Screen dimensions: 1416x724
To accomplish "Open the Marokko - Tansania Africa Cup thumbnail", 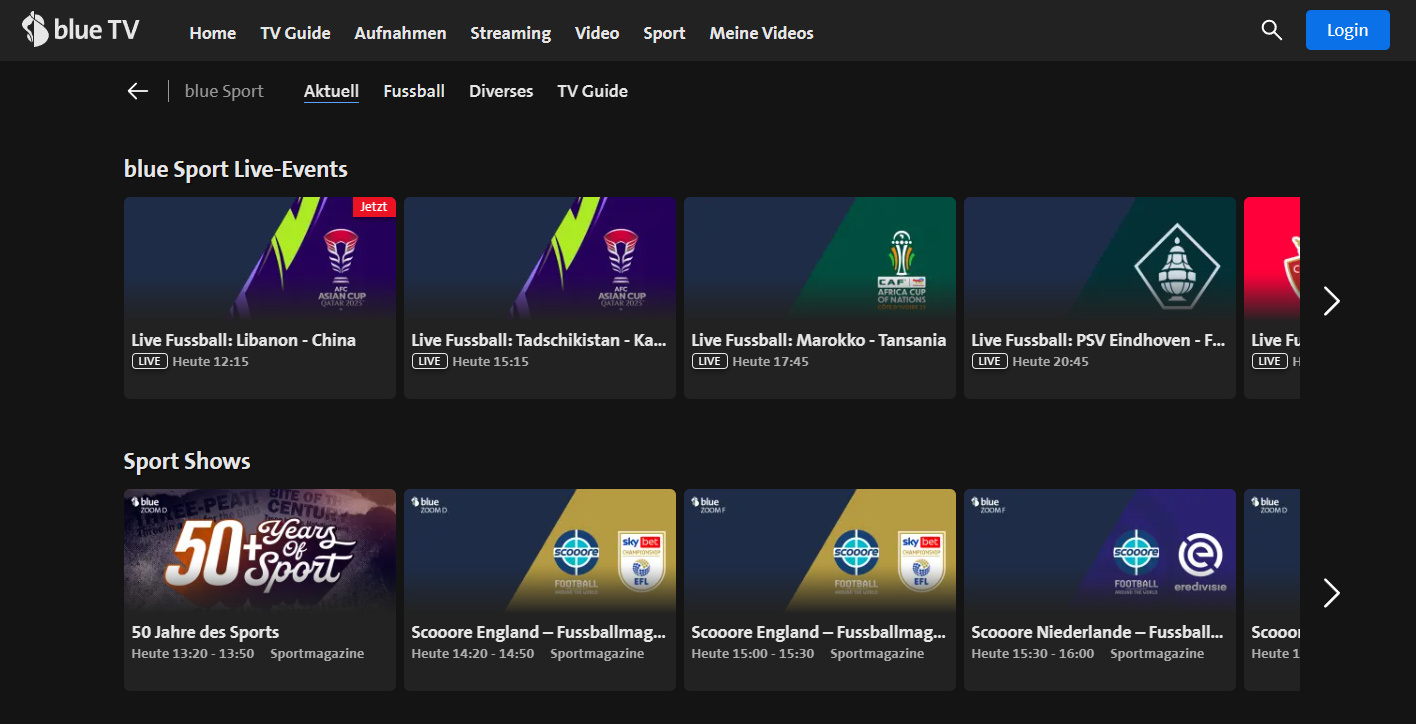I will coord(820,257).
